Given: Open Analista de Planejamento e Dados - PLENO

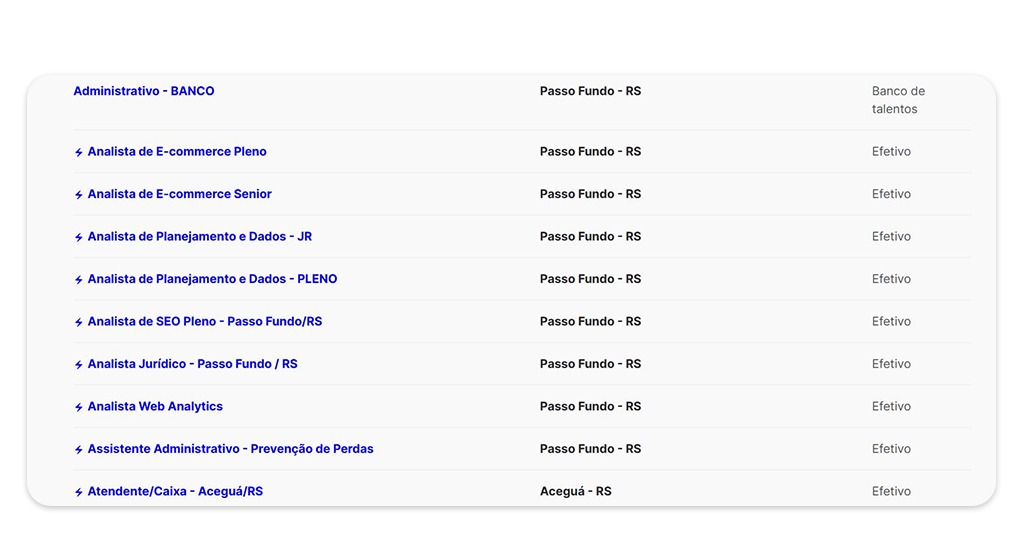Looking at the screenshot, I should [212, 279].
